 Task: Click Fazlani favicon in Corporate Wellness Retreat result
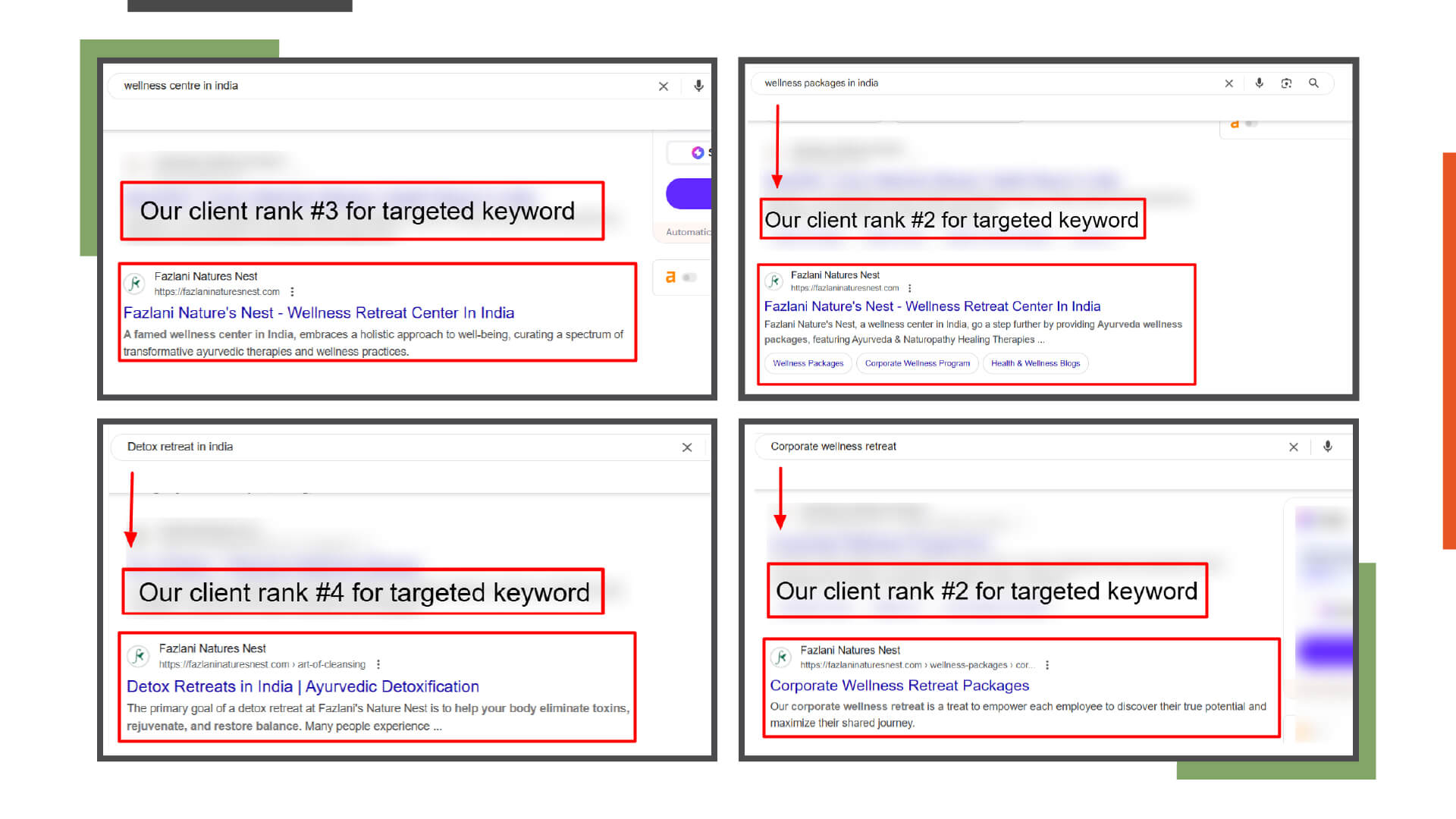click(x=781, y=657)
